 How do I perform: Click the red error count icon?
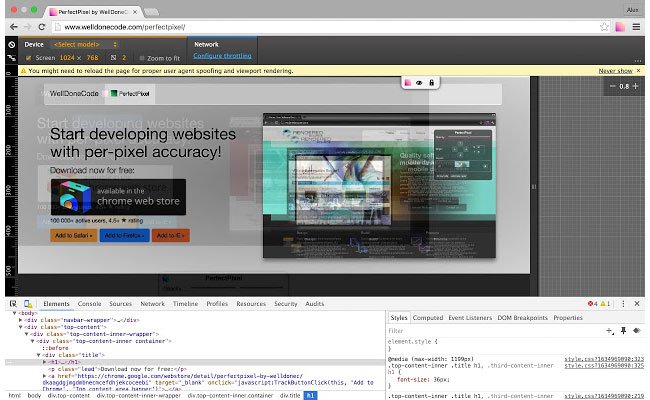(x=590, y=304)
